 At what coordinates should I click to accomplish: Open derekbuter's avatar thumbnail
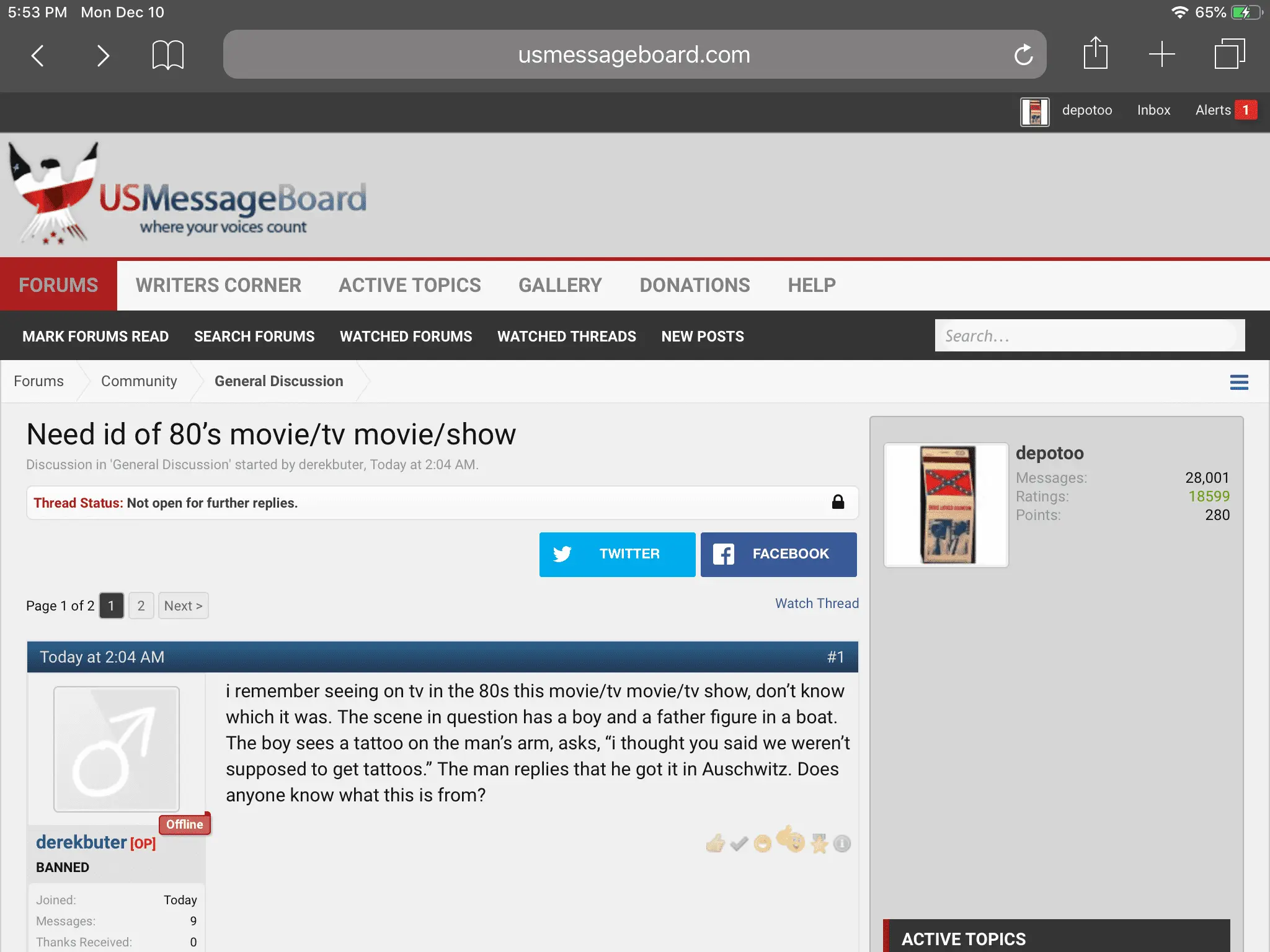117,749
